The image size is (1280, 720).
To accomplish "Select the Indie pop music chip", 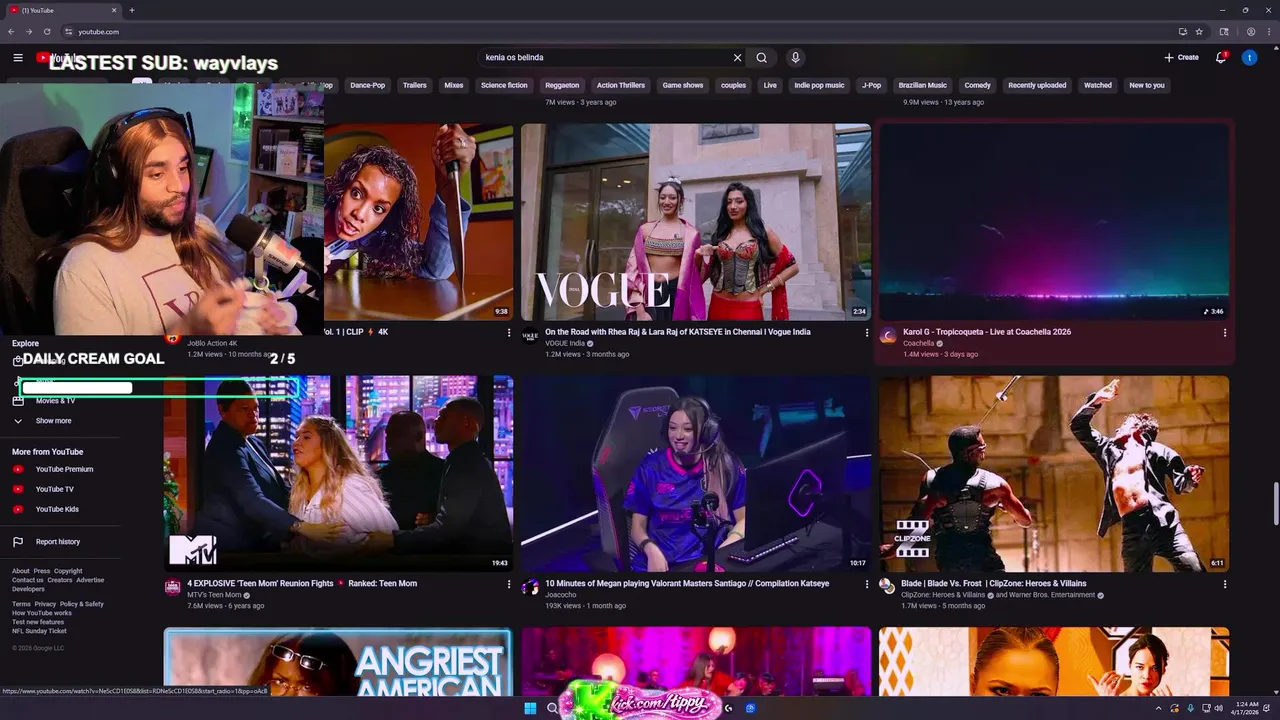I will pos(819,85).
